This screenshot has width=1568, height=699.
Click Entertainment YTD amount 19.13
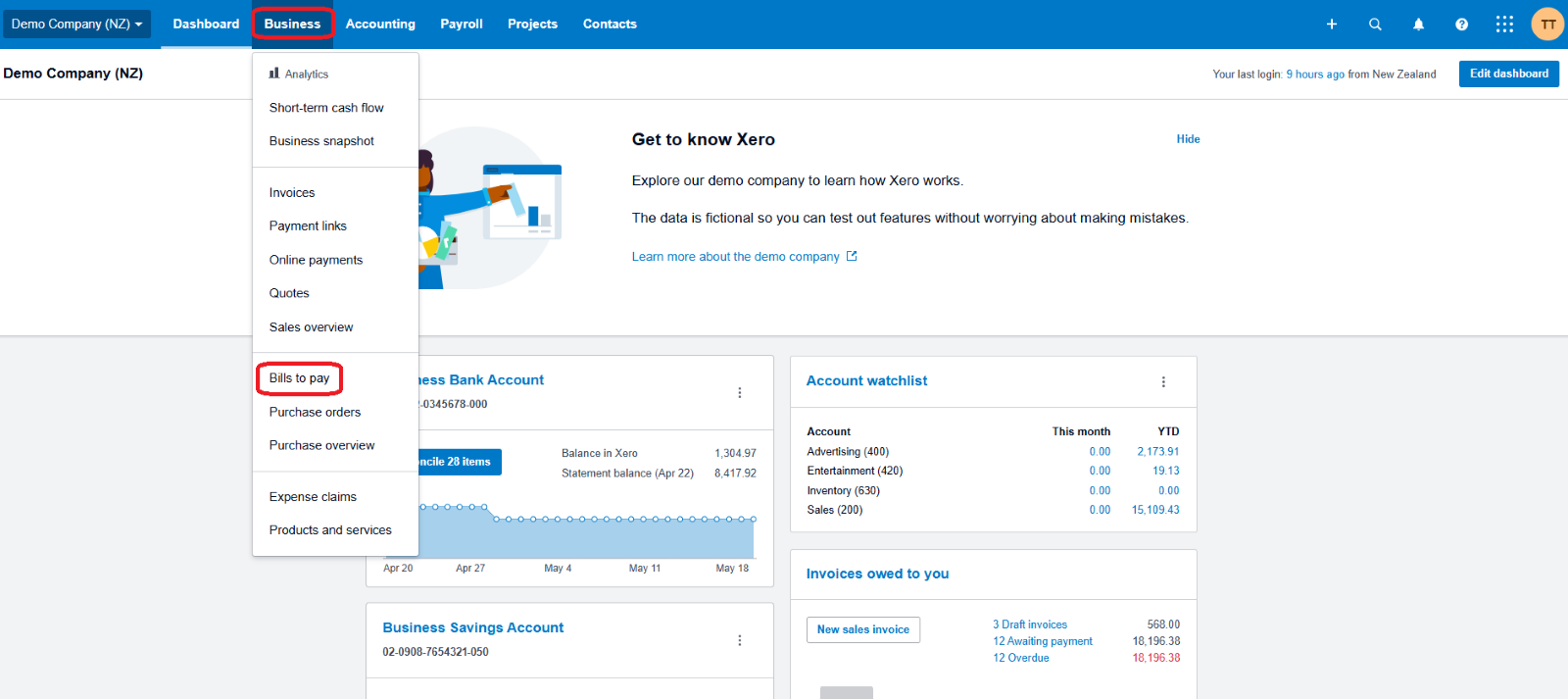1166,472
